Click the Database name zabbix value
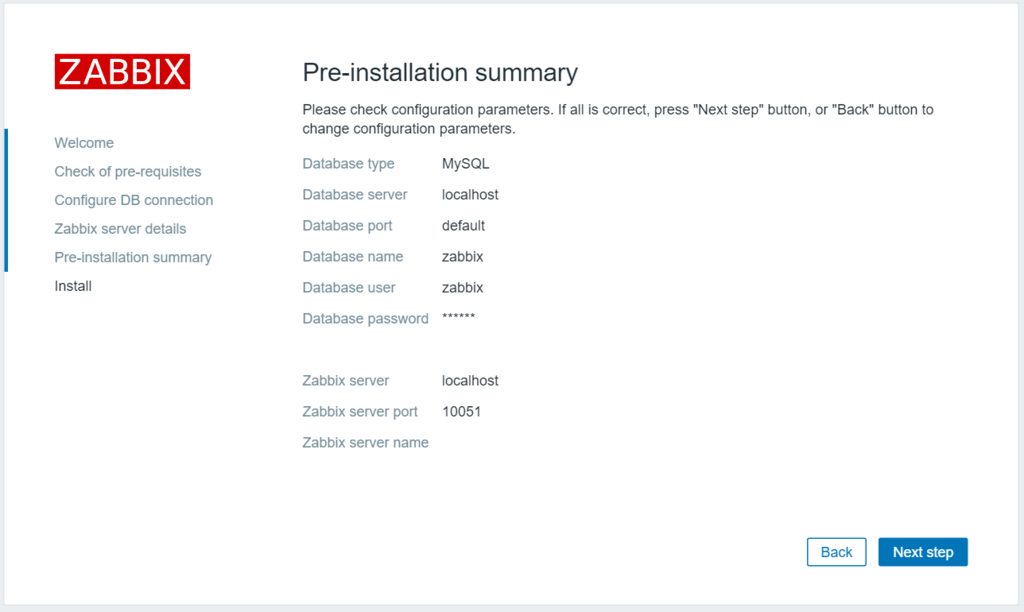The image size is (1024, 612). point(462,257)
